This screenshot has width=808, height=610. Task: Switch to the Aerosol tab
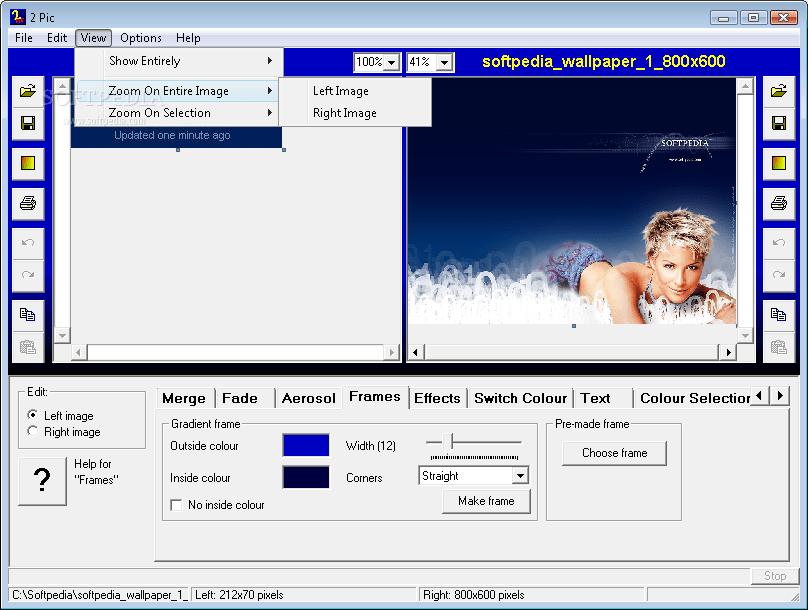pos(309,398)
